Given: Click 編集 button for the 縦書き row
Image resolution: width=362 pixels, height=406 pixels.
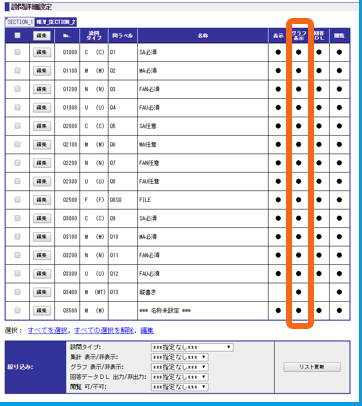Looking at the screenshot, I should point(42,292).
